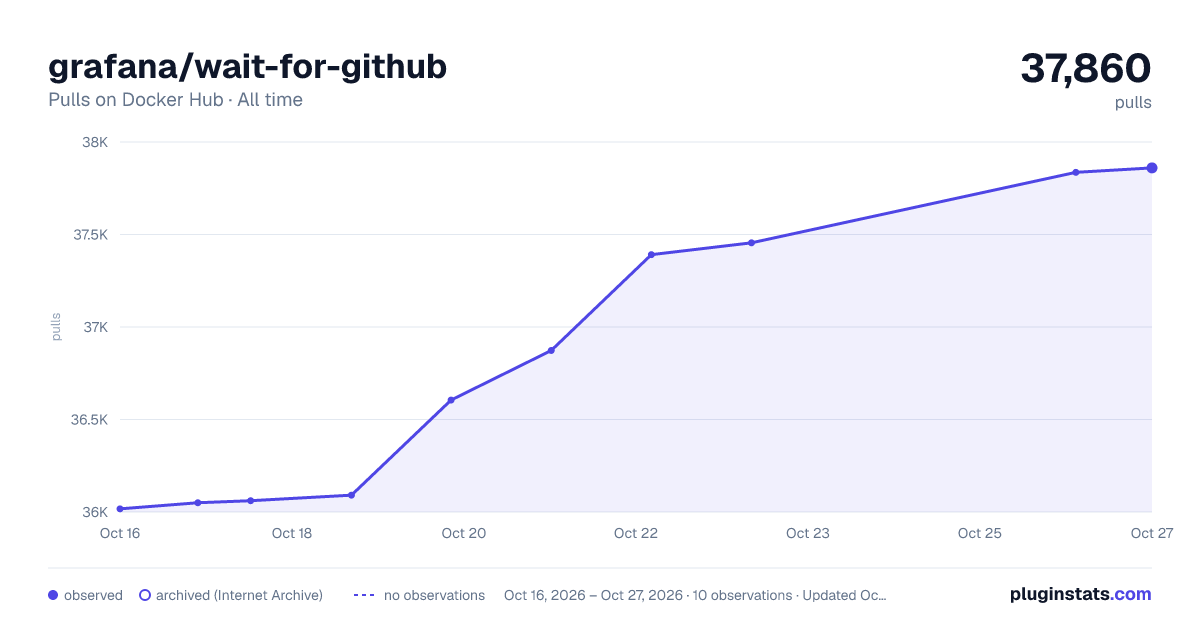Click the 37,860 pulls total
This screenshot has height=630, width=1200.
click(1086, 68)
